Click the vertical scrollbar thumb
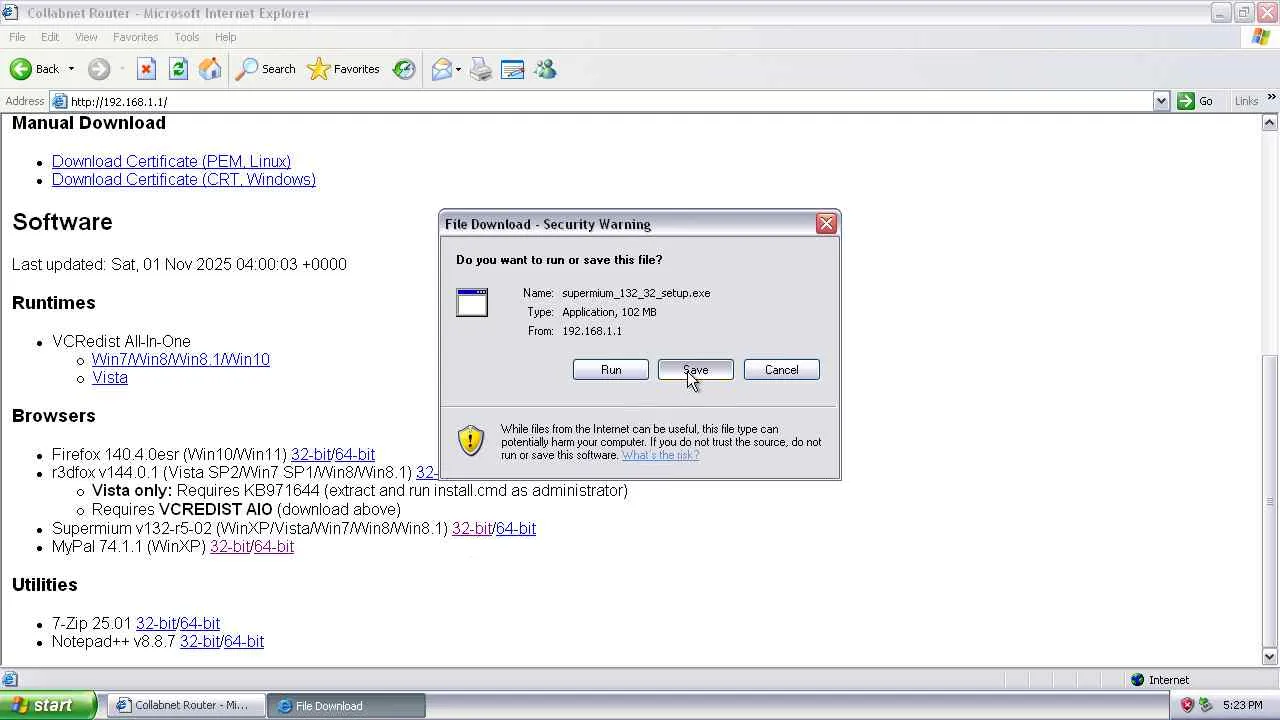 coord(1270,501)
